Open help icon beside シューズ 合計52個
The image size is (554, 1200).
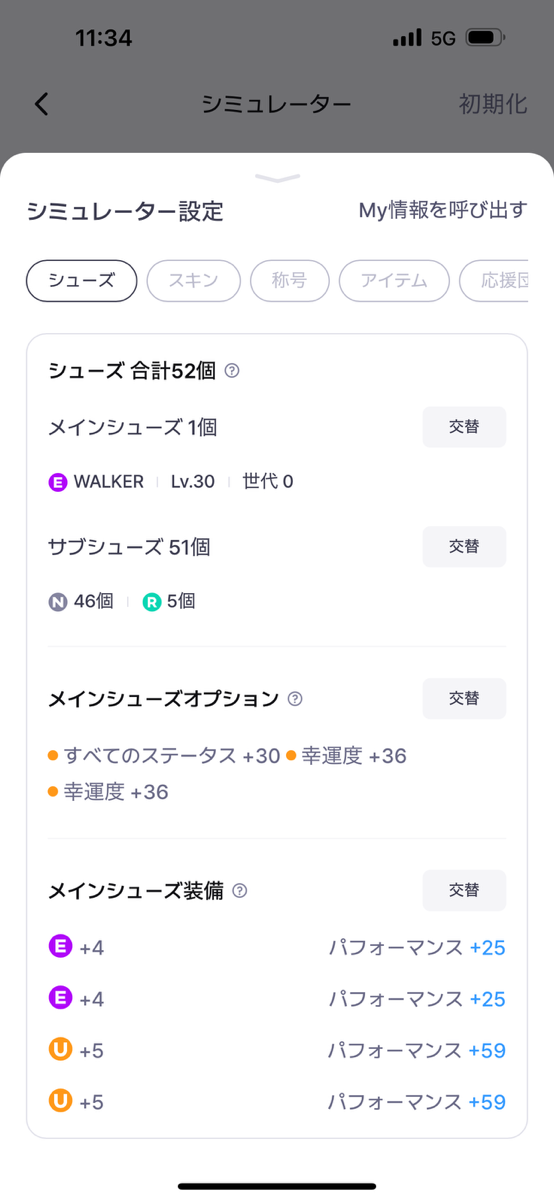coord(232,371)
